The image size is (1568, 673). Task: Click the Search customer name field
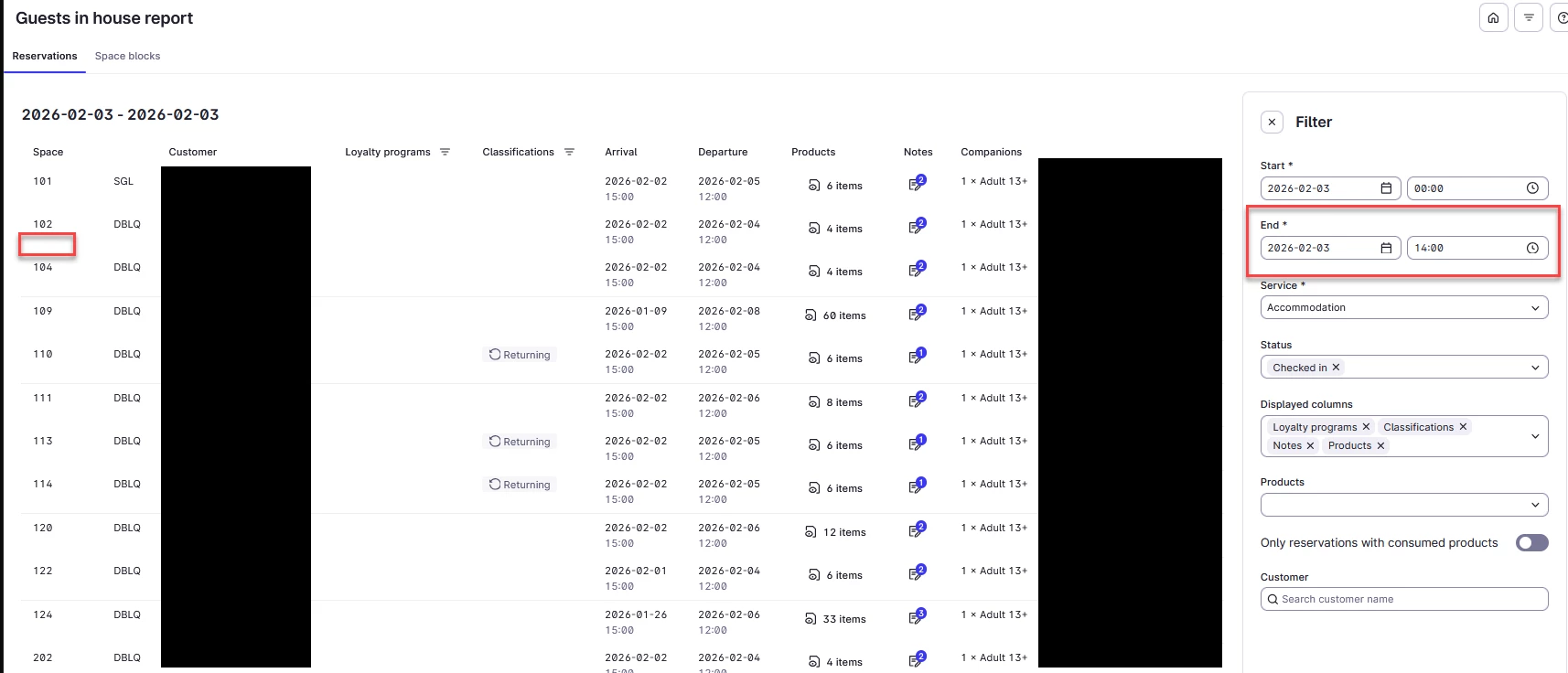click(x=1404, y=599)
